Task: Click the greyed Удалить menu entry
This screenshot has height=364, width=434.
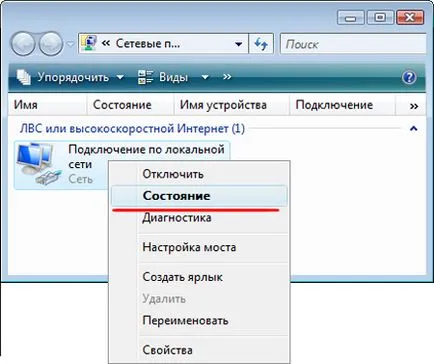Action: point(199,299)
